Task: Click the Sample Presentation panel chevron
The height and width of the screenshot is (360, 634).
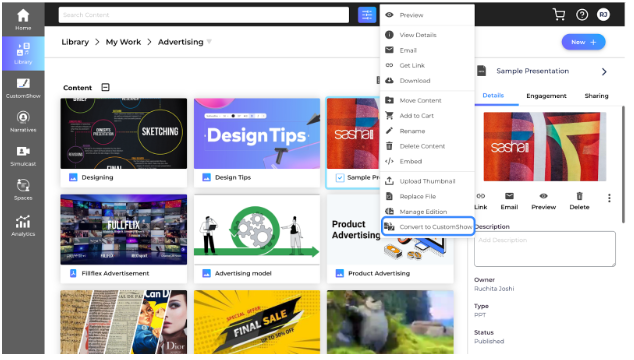Action: pyautogui.click(x=604, y=72)
